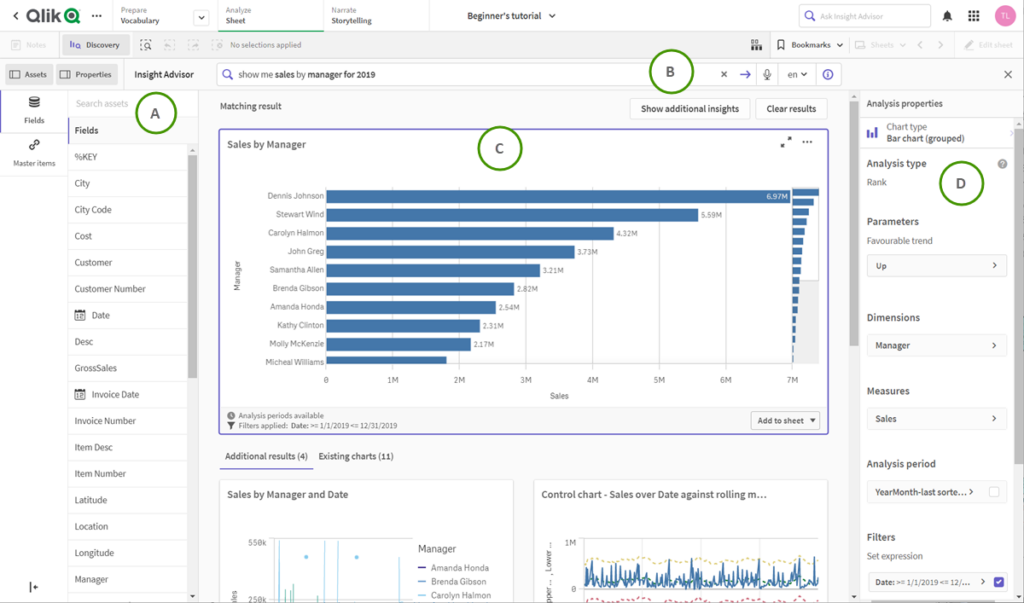Screen dimensions: 1024x603
Task: Expand the Favourable trend Up parameter
Action: 936,266
